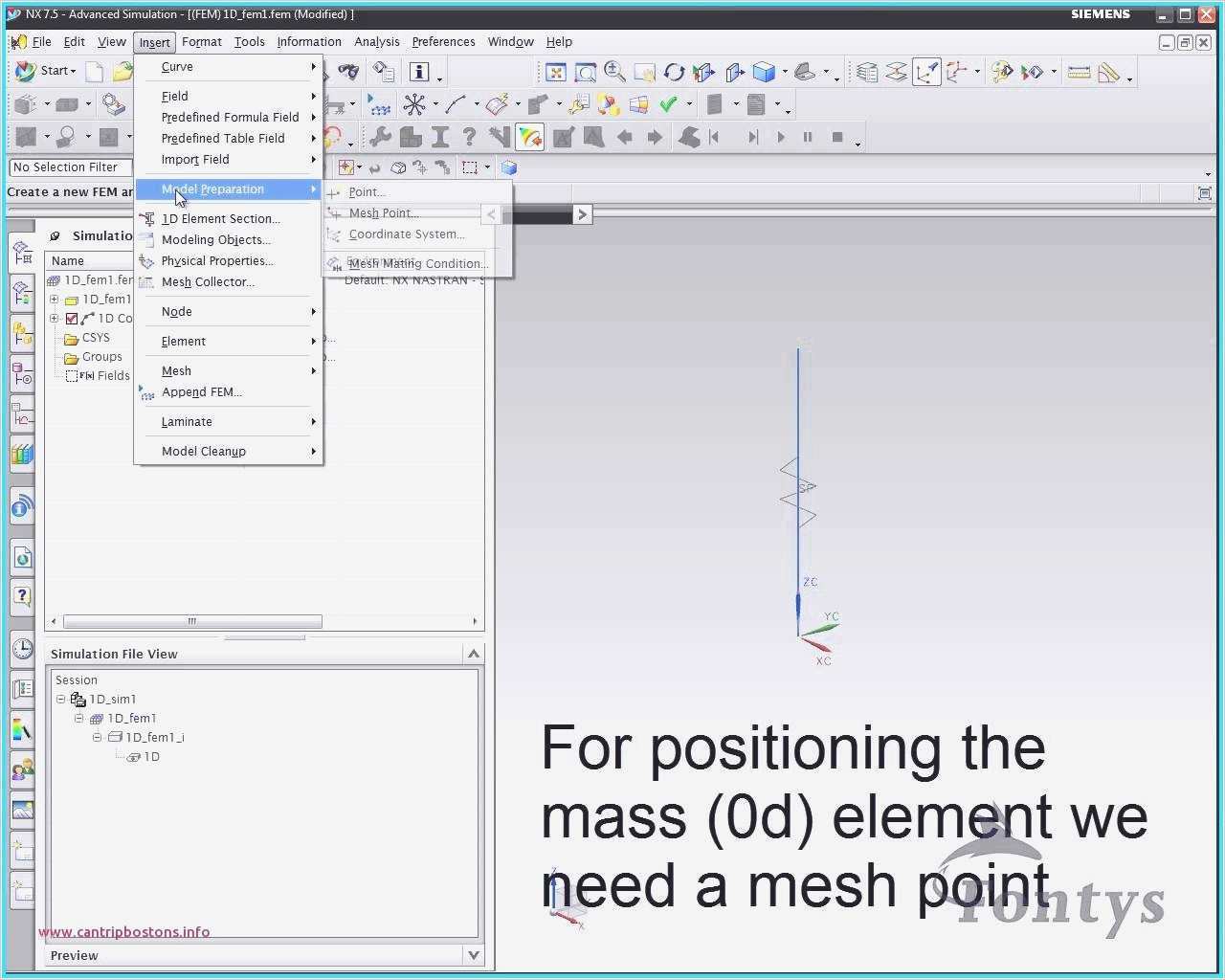Click the left arrow toolbar icon
The image size is (1225, 980).
coord(624,137)
